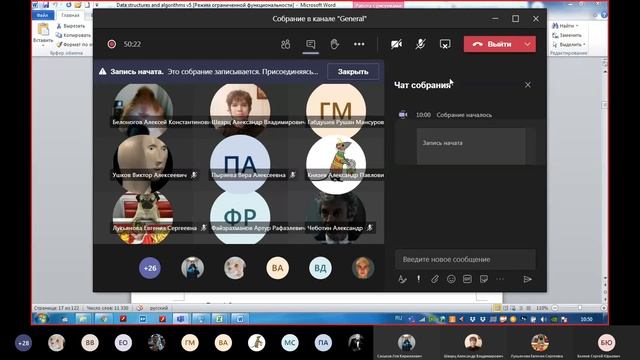The width and height of the screenshot is (640, 360).
Task: Click the page count in Word status bar
Action: [56, 308]
